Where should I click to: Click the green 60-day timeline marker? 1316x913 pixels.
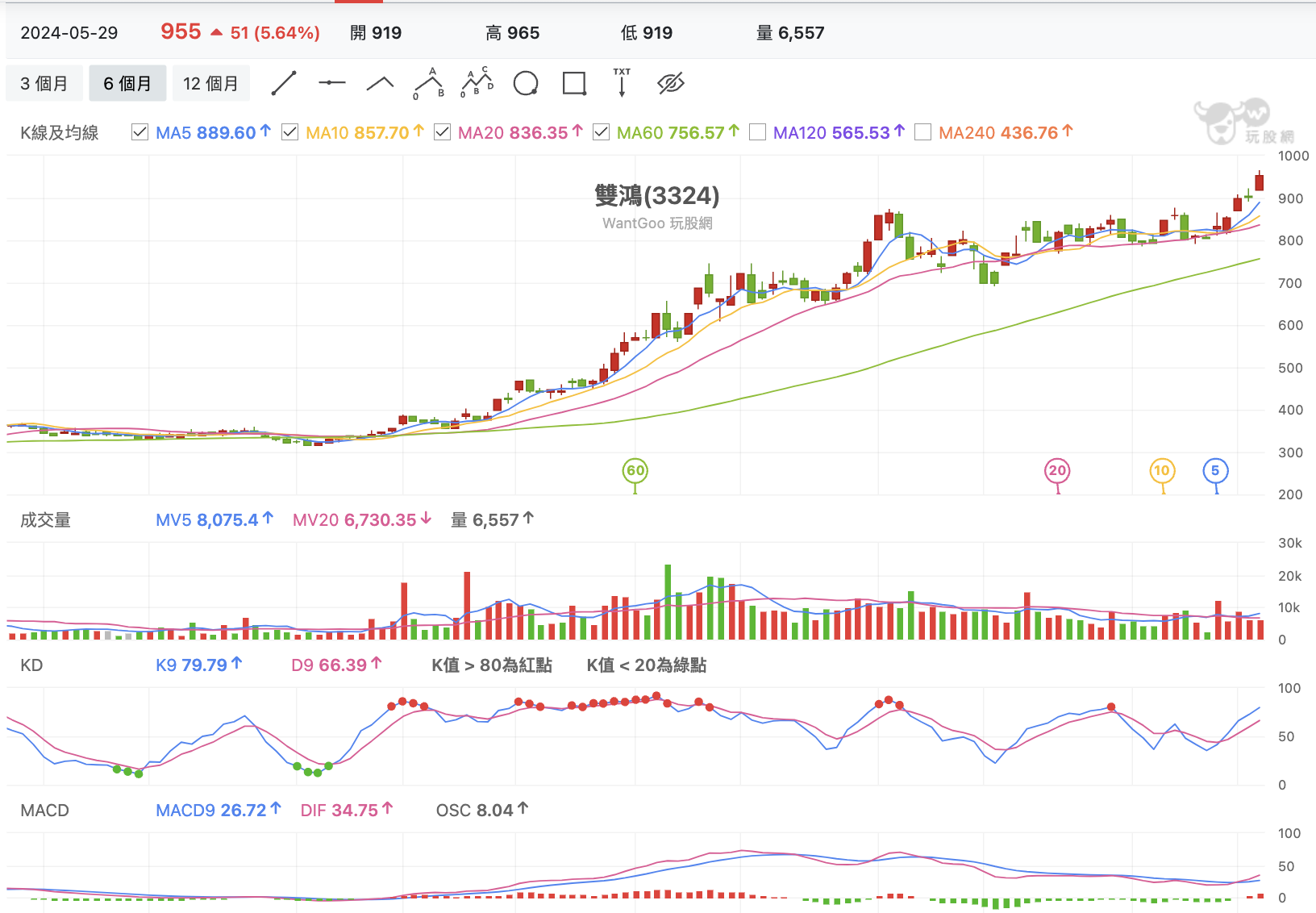tap(635, 471)
